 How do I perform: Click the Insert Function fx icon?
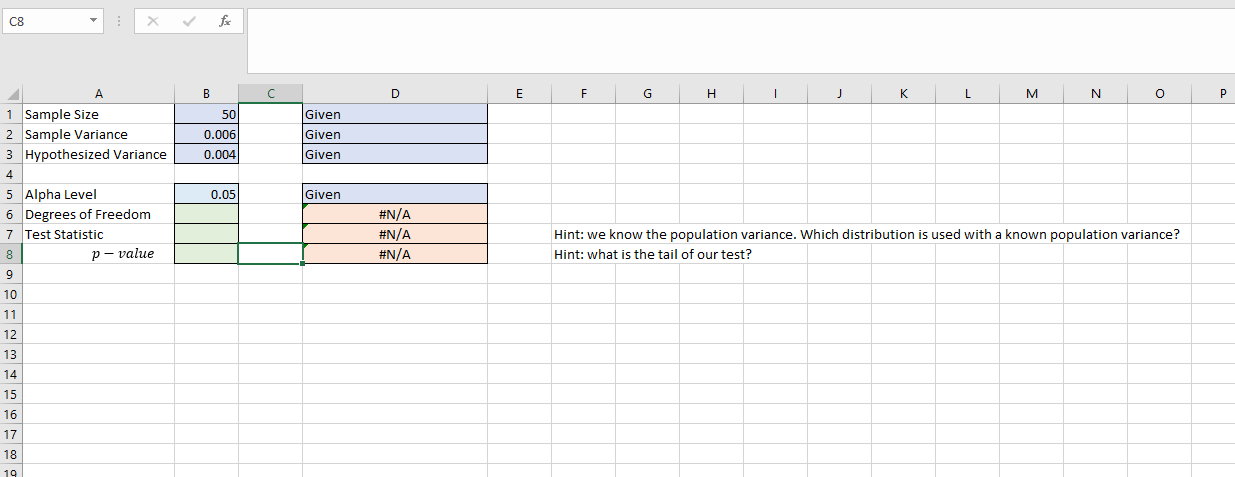[226, 20]
